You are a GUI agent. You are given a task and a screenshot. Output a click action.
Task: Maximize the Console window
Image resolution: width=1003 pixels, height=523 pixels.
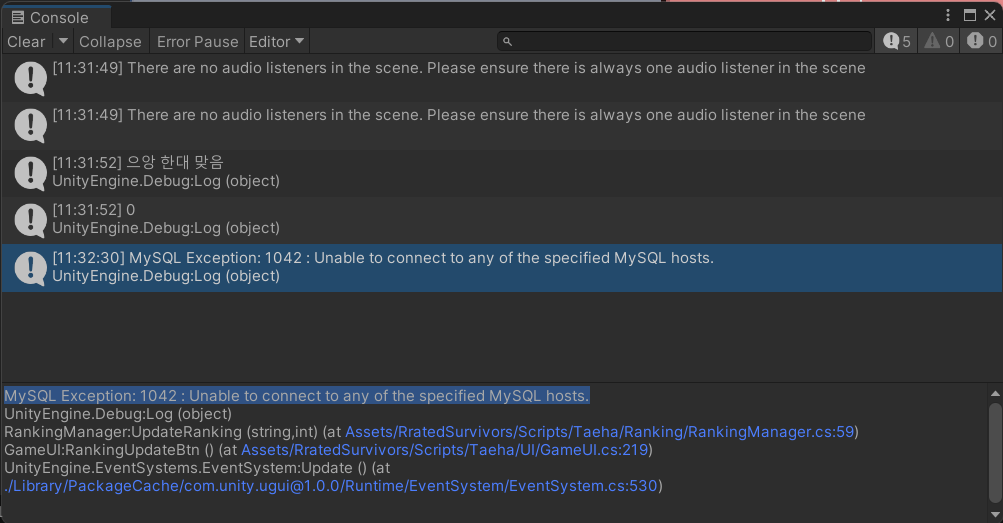point(969,15)
